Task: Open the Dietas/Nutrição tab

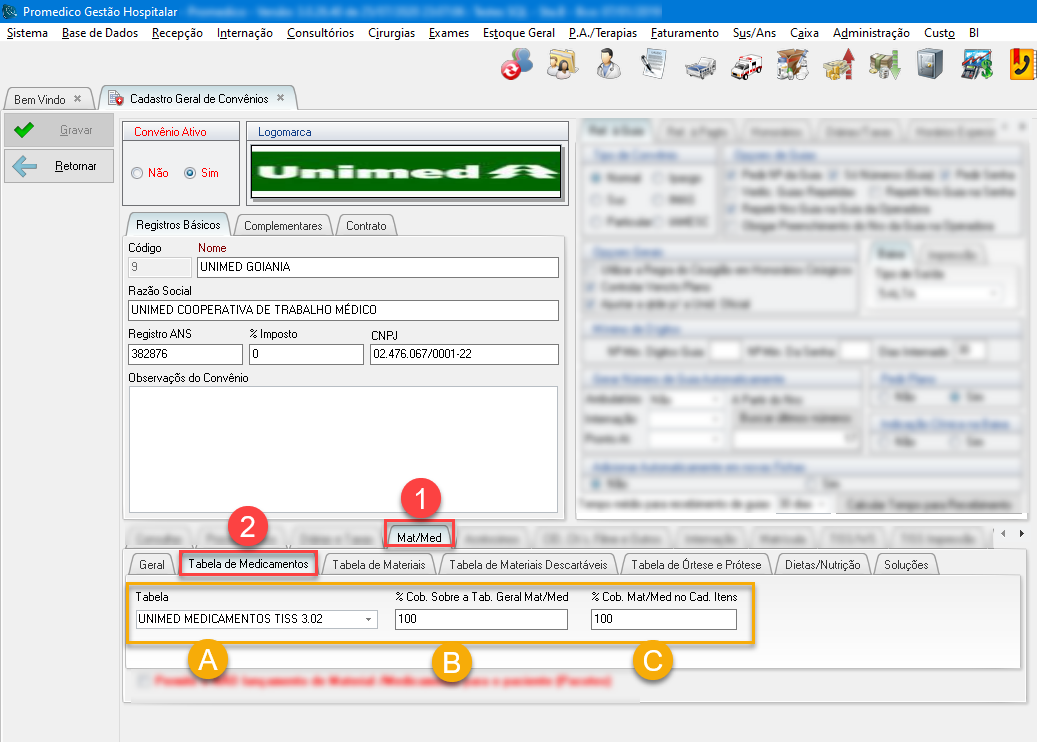Action: 823,565
